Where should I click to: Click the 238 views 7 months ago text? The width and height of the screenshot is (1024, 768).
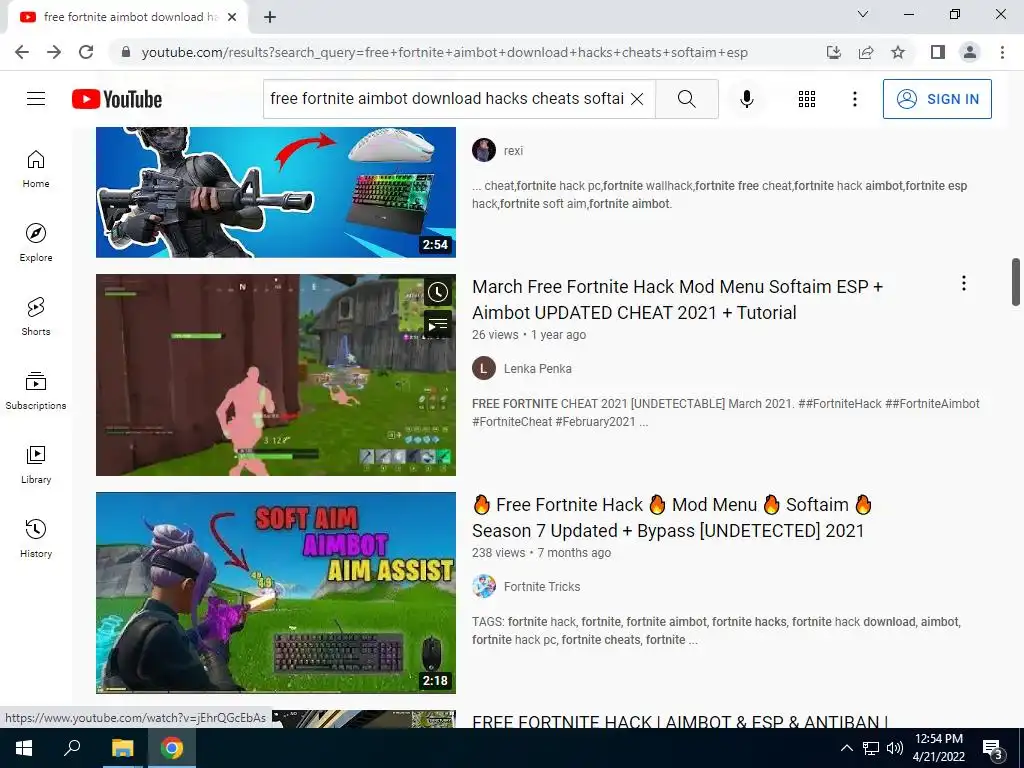(x=541, y=553)
